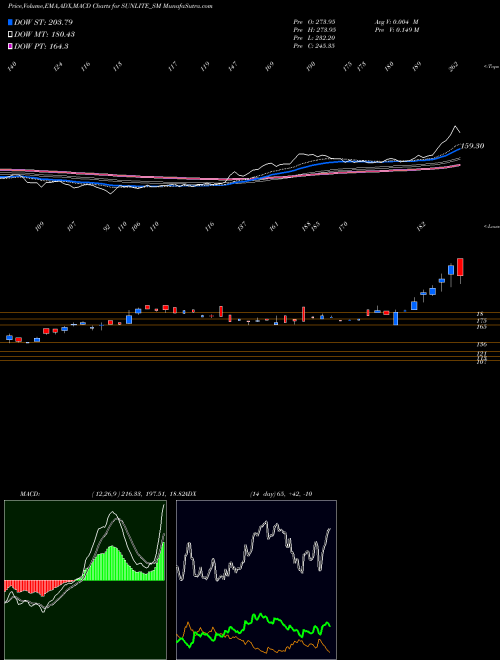Image resolution: width=500 pixels, height=660 pixels.
Task: Click the '189' label in the tops row
Action: tap(417, 67)
